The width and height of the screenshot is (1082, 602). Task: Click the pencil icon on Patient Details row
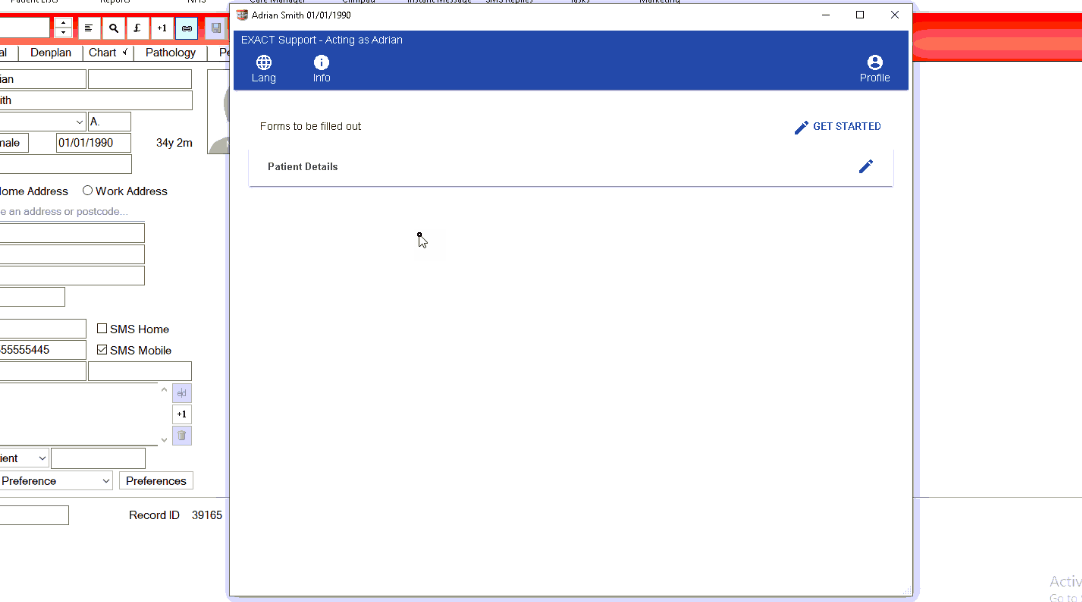coord(866,166)
